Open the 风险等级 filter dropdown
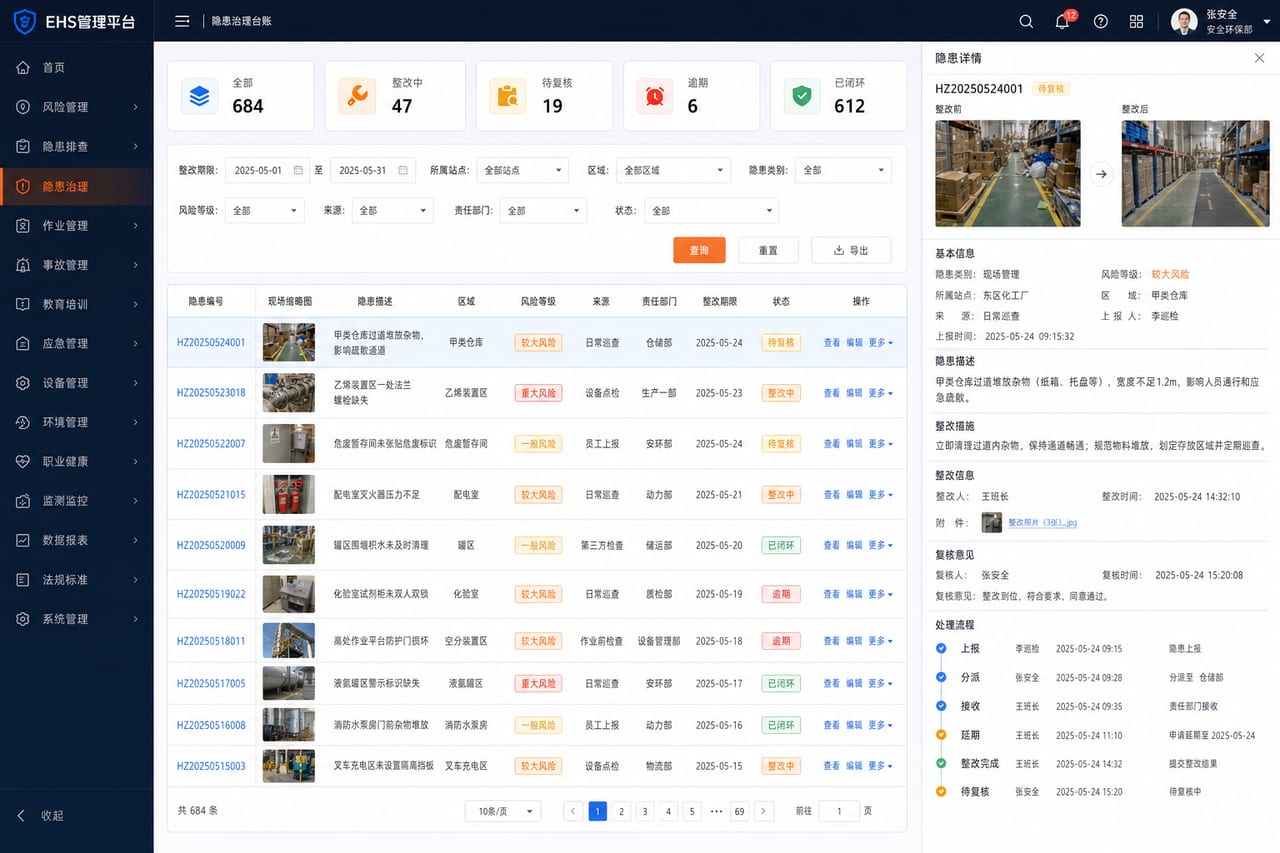 point(263,210)
